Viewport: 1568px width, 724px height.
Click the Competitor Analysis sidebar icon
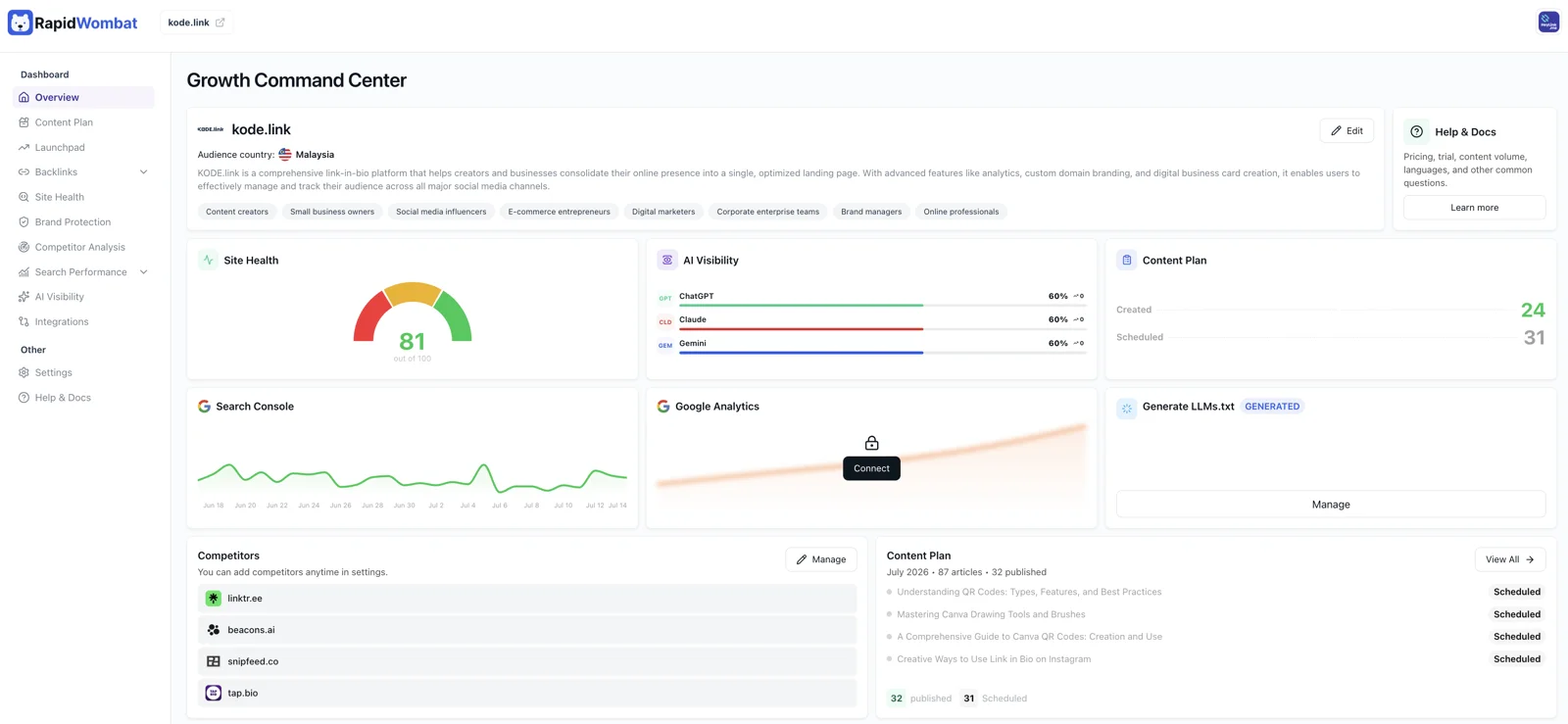(x=24, y=247)
